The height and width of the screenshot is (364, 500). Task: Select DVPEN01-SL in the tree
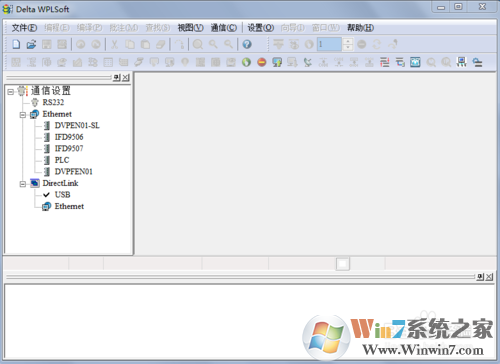(x=77, y=125)
